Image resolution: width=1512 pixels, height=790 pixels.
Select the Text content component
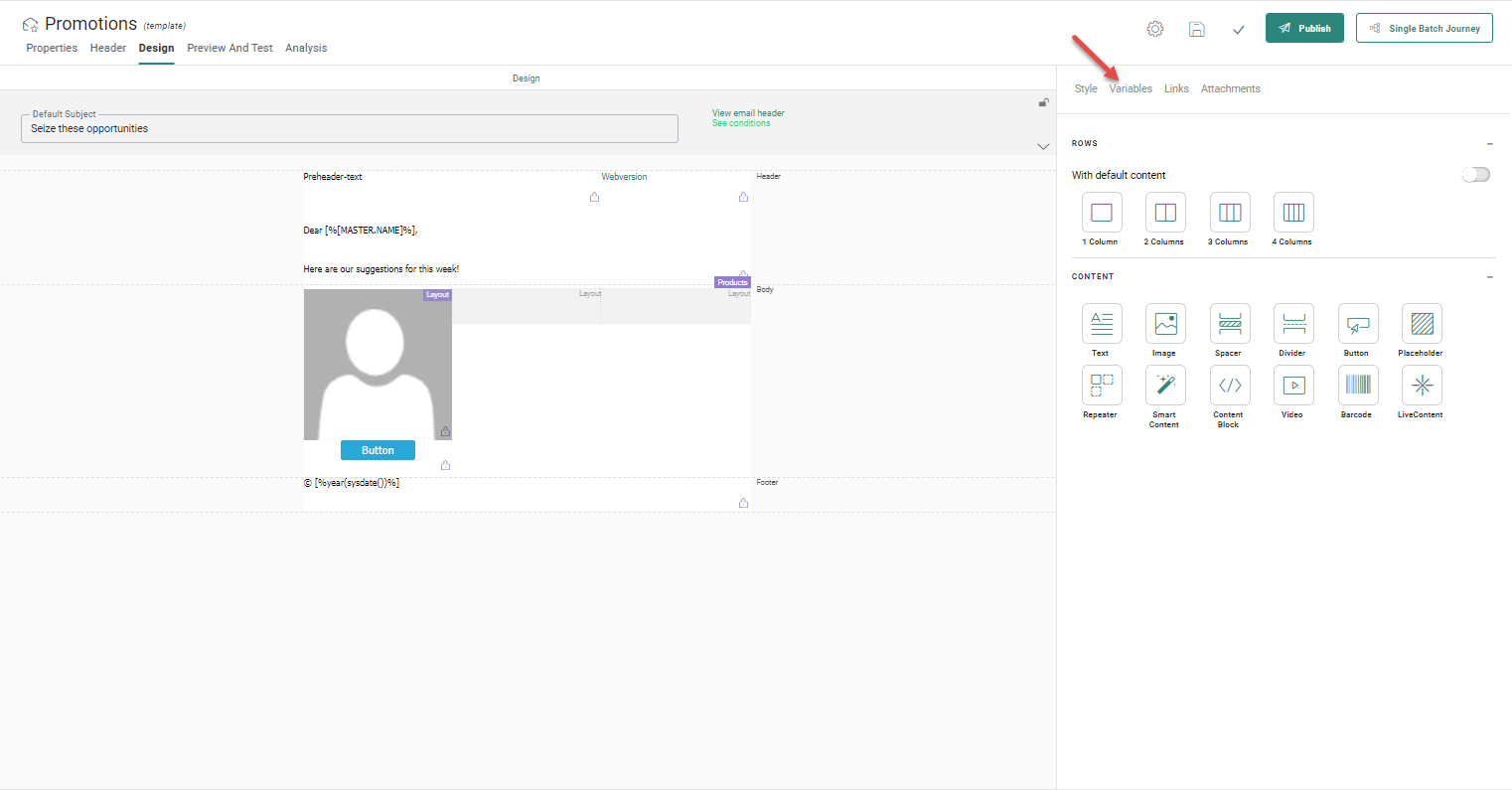1101,324
